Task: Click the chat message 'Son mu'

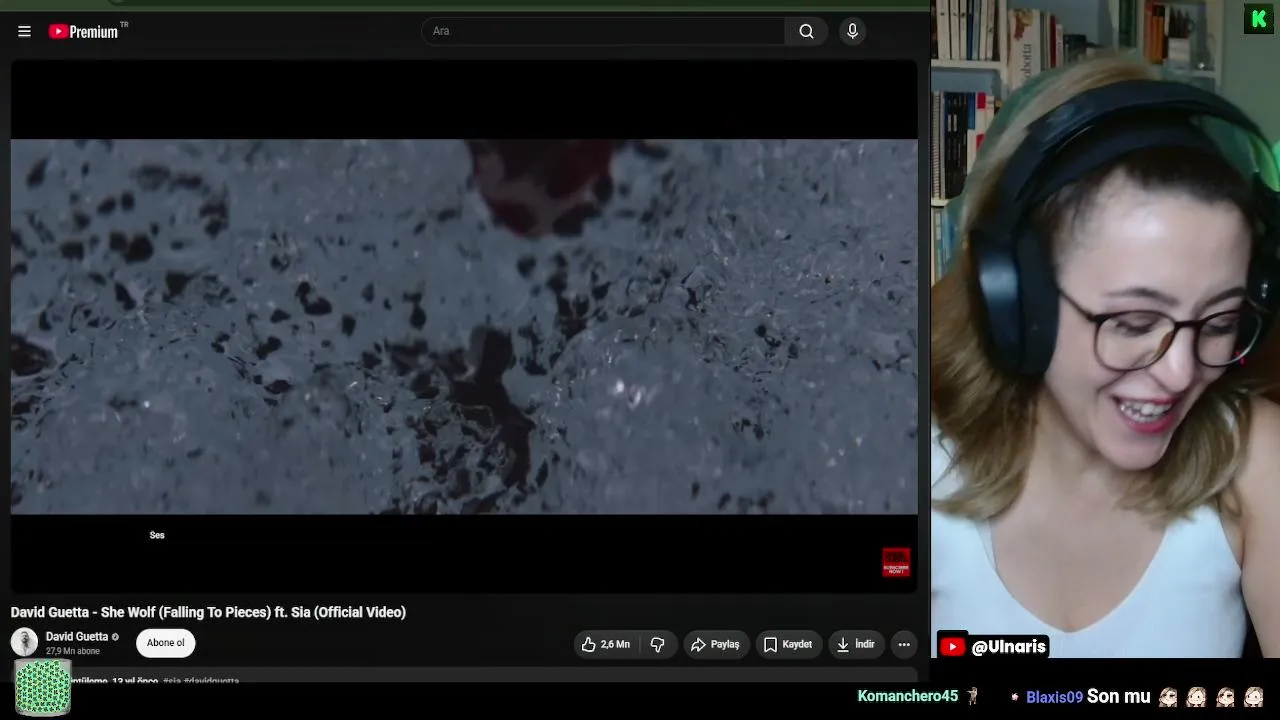Action: [1119, 697]
